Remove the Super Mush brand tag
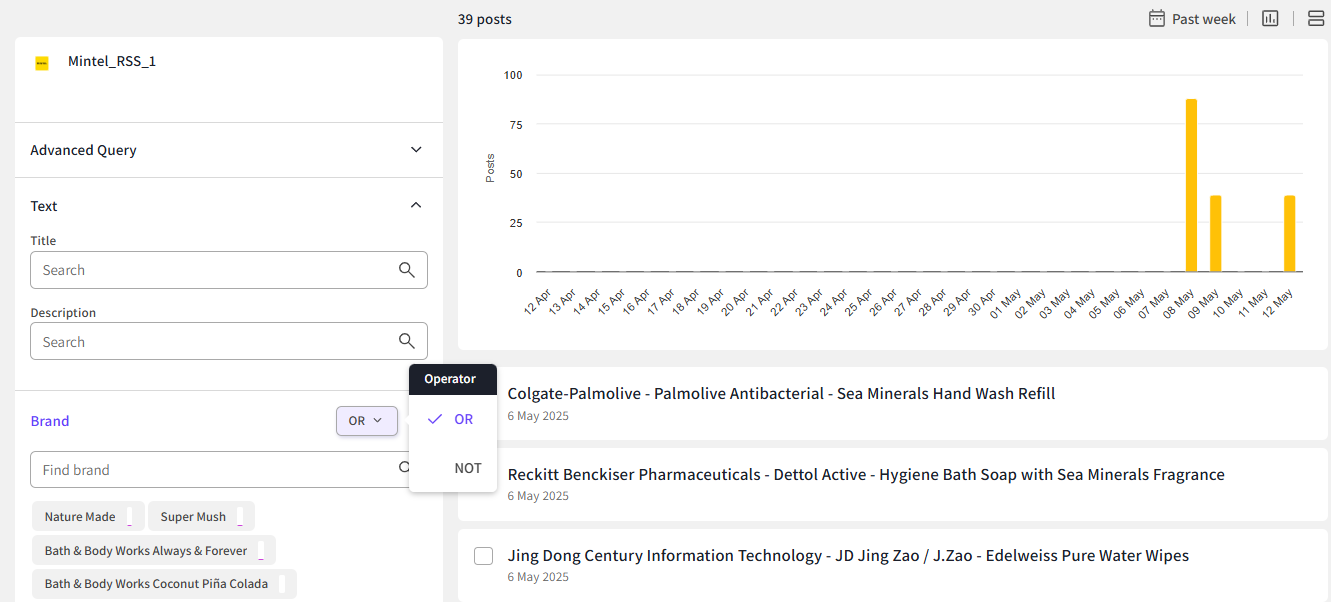 click(240, 518)
